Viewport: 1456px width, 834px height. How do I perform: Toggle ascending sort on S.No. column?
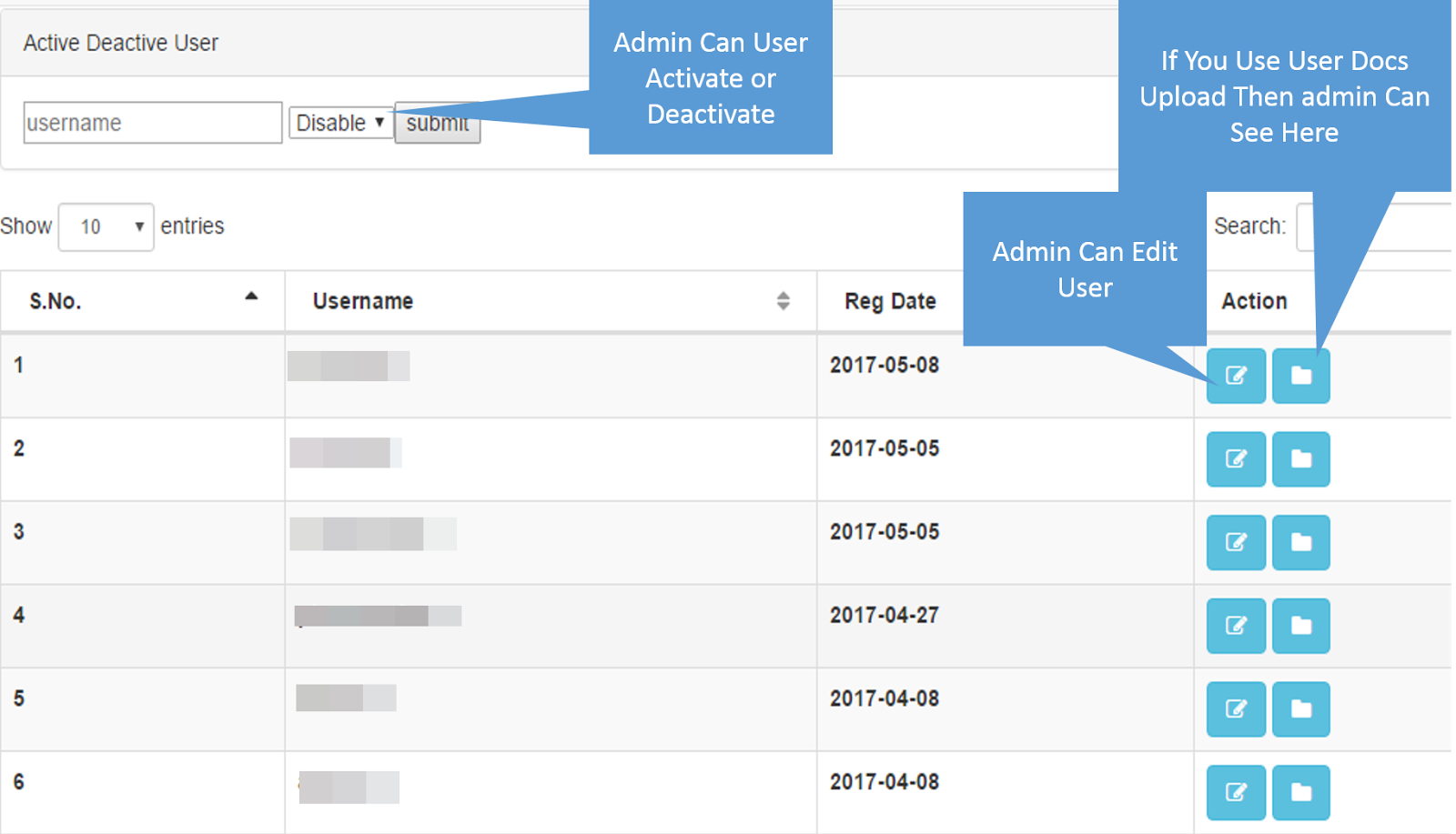141,301
